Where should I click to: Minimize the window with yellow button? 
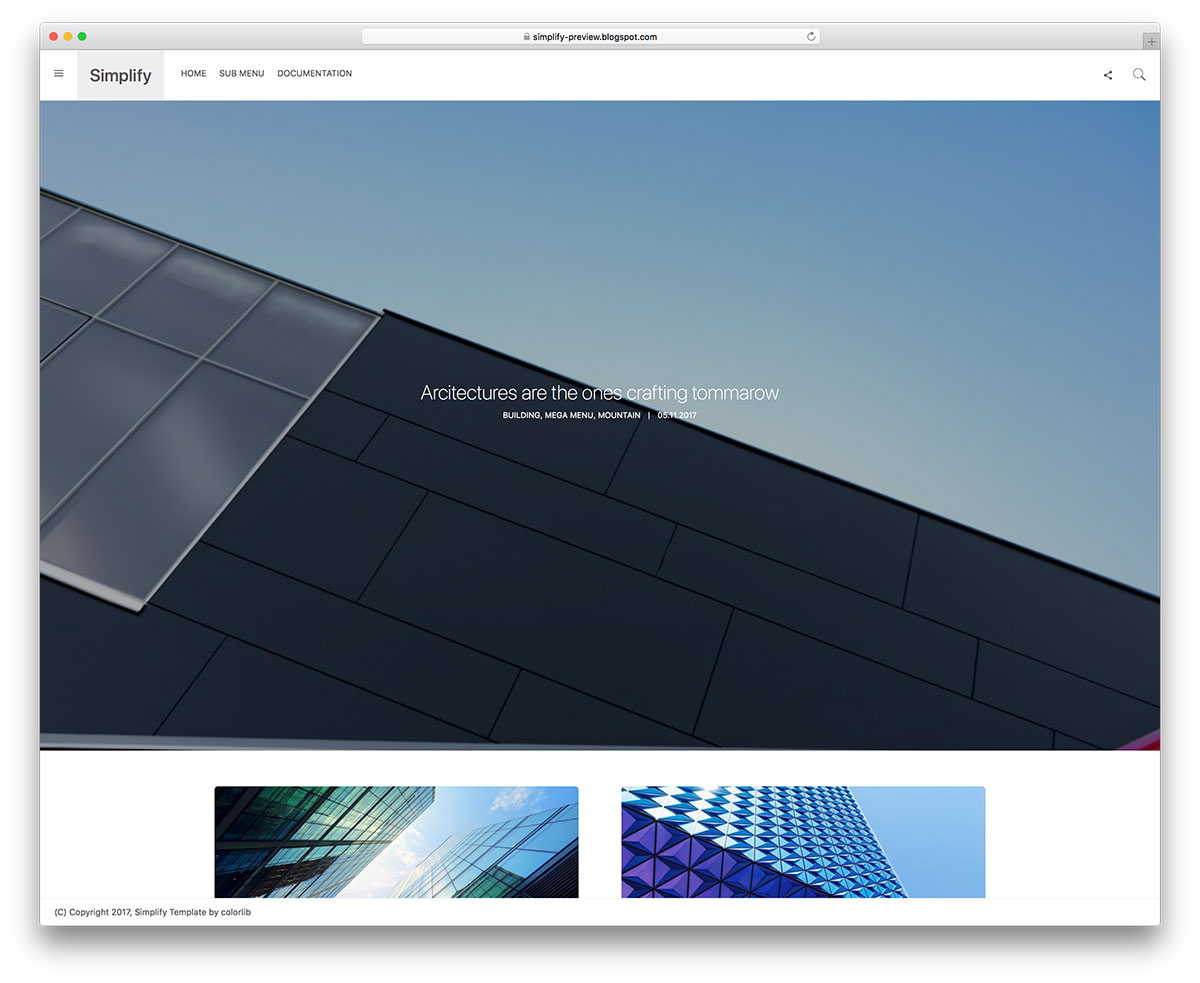pos(68,37)
